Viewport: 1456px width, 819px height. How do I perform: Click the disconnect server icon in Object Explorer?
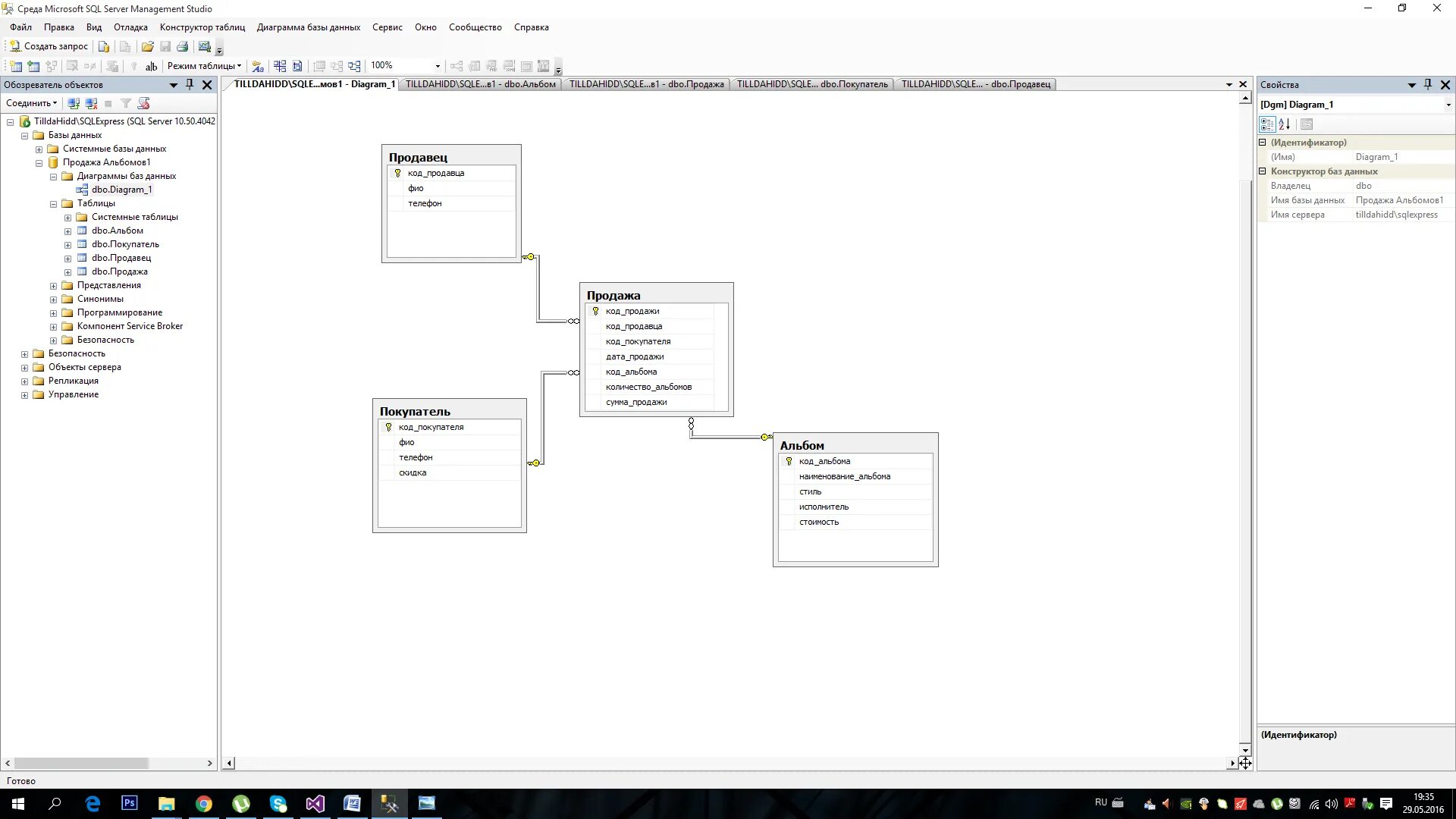click(x=91, y=103)
